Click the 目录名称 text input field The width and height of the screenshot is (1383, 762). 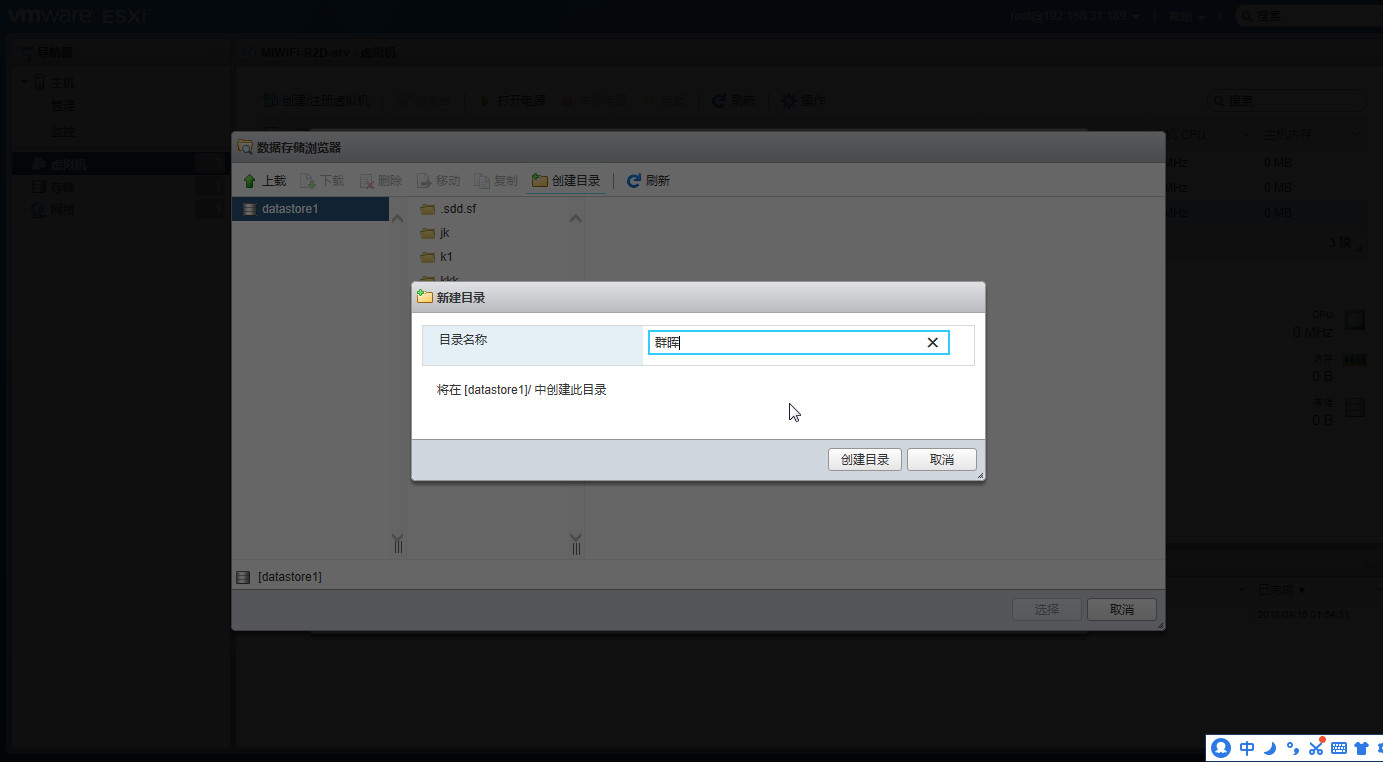[x=785, y=343]
